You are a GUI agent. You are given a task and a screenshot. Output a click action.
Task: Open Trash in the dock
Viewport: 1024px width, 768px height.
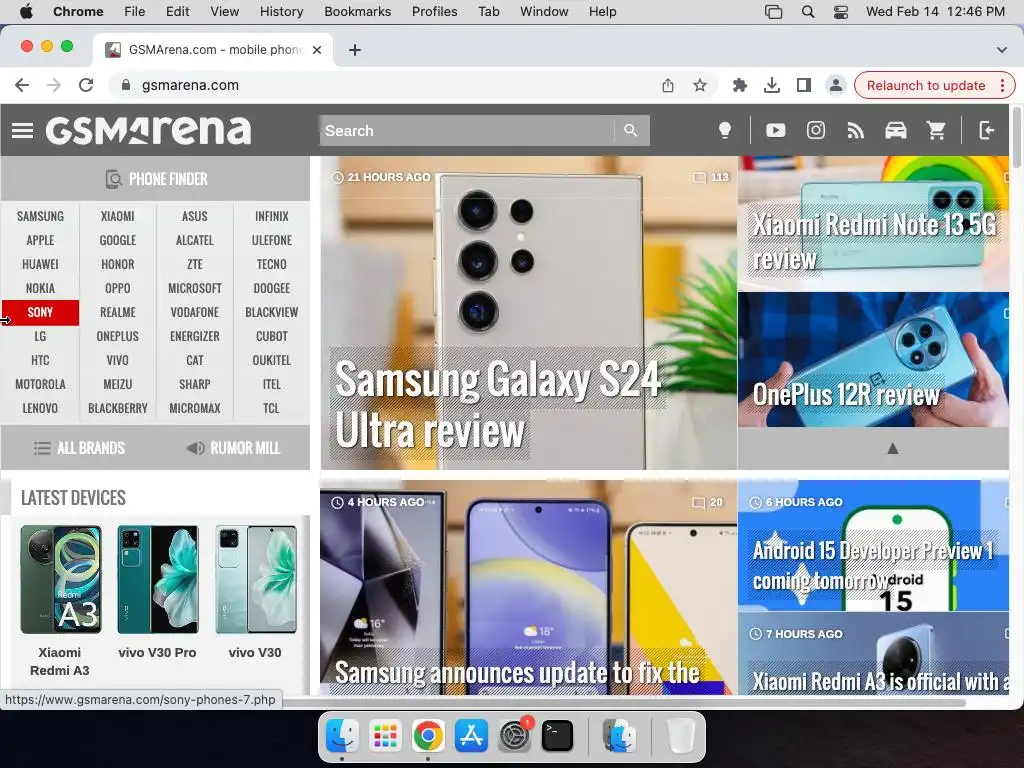tap(680, 736)
